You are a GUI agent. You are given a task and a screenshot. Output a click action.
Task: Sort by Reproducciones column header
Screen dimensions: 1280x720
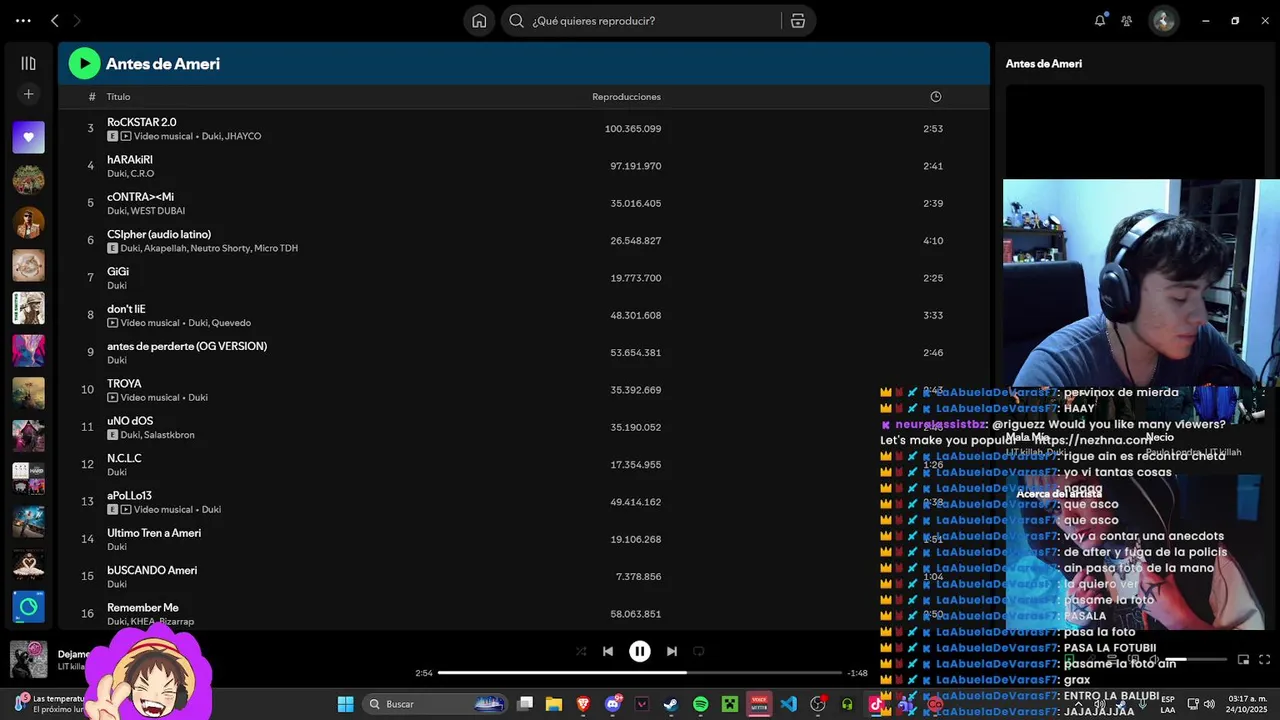[626, 97]
